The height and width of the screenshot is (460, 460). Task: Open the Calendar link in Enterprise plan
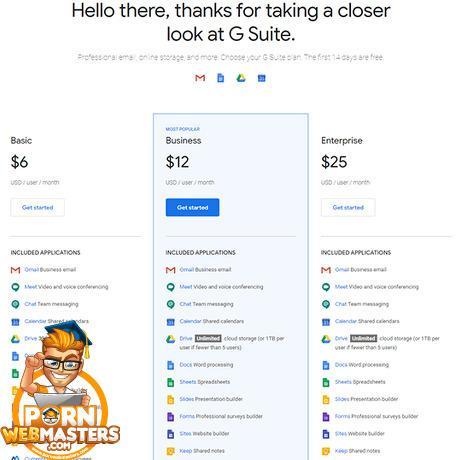click(346, 321)
